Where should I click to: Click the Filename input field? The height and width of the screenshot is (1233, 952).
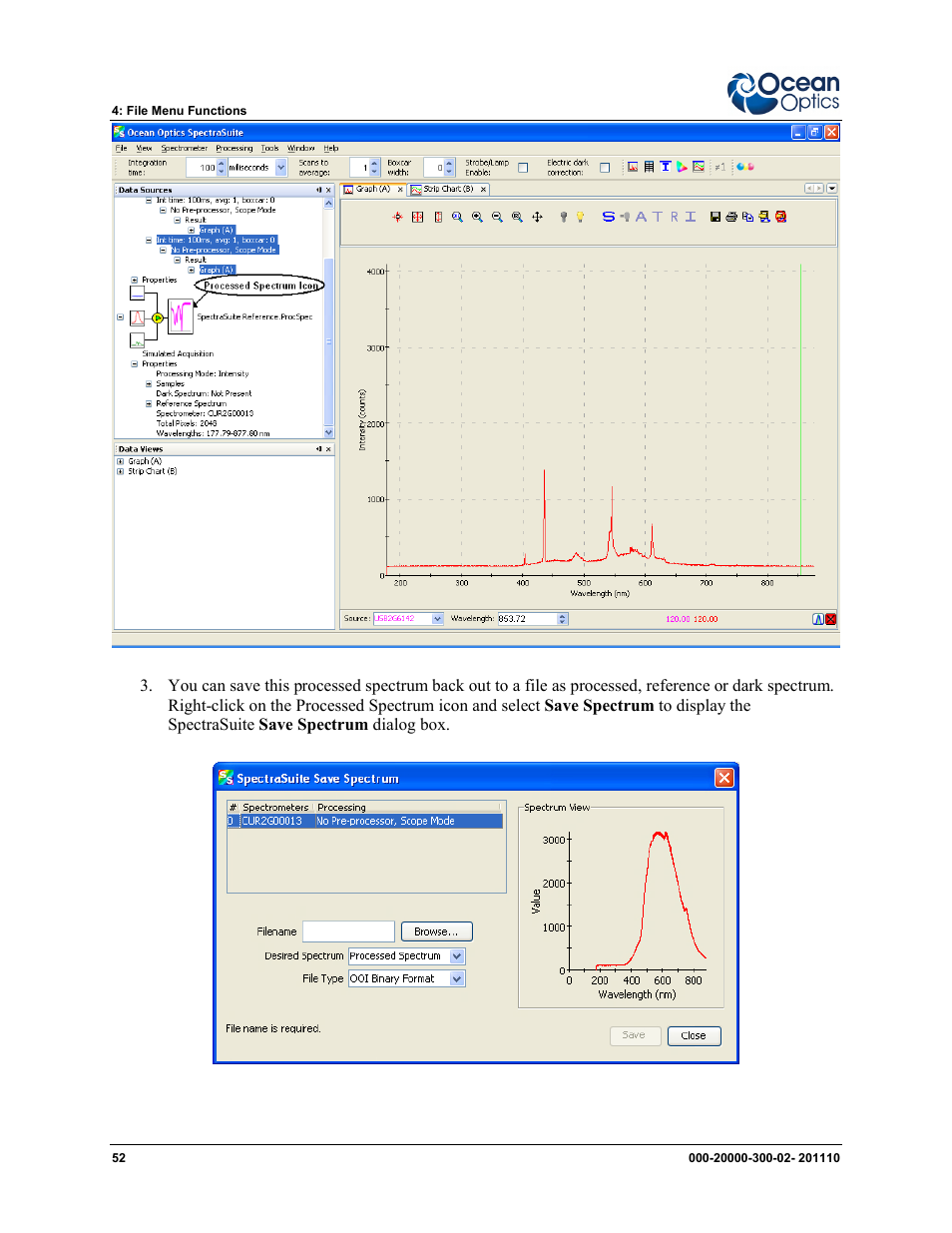coord(348,931)
